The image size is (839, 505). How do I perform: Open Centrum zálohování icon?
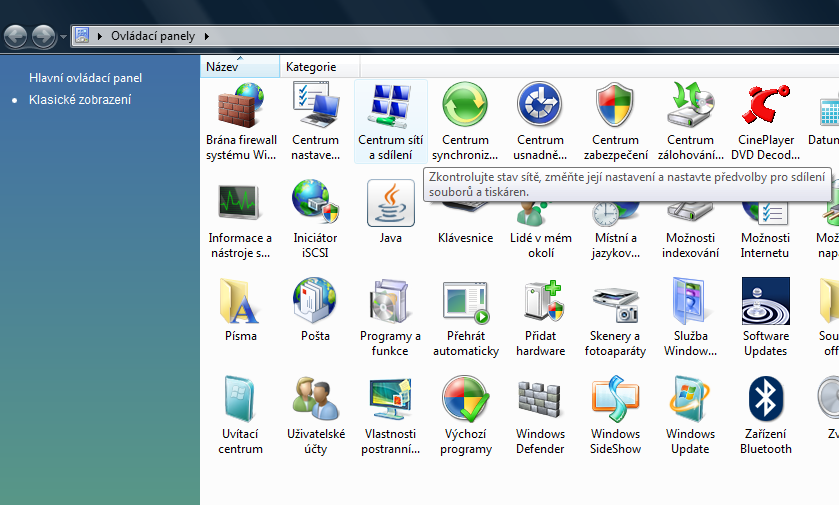(x=690, y=105)
